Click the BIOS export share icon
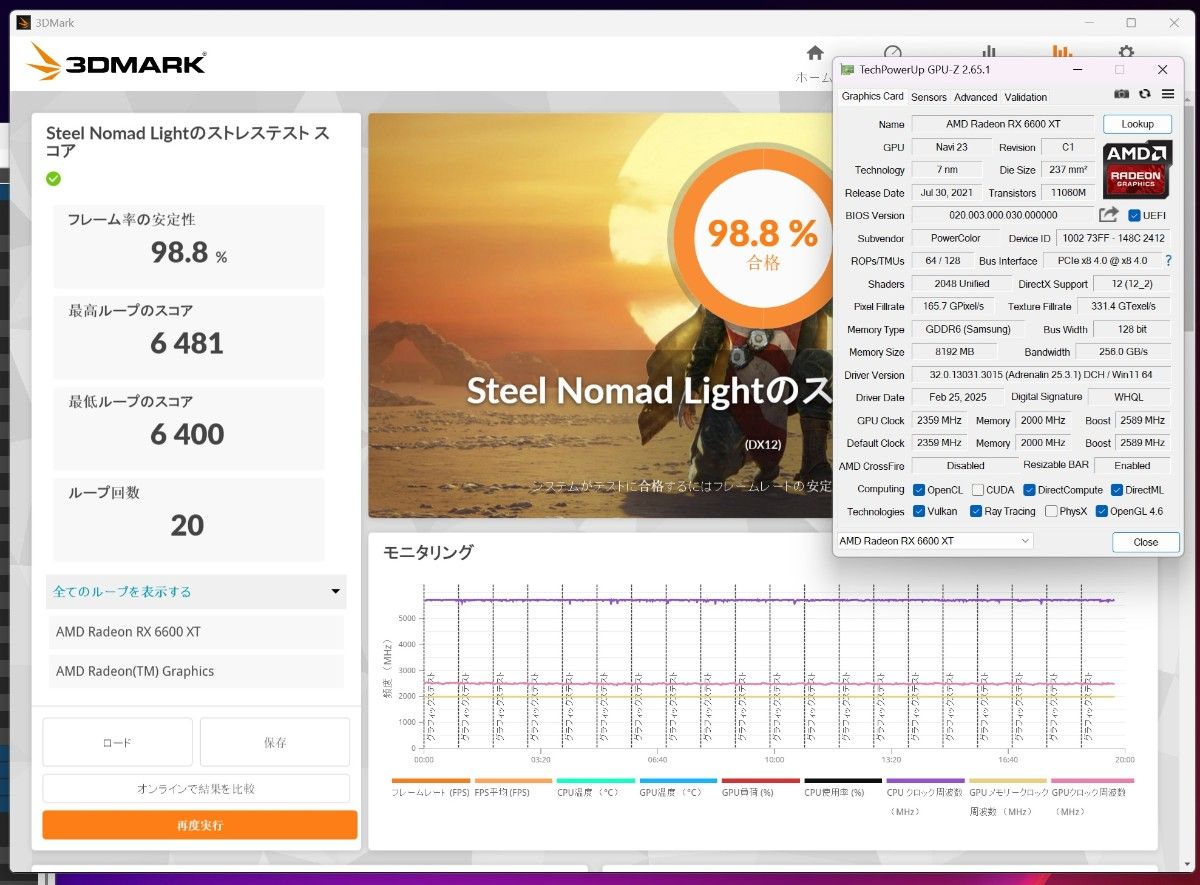Image resolution: width=1200 pixels, height=885 pixels. tap(1108, 215)
